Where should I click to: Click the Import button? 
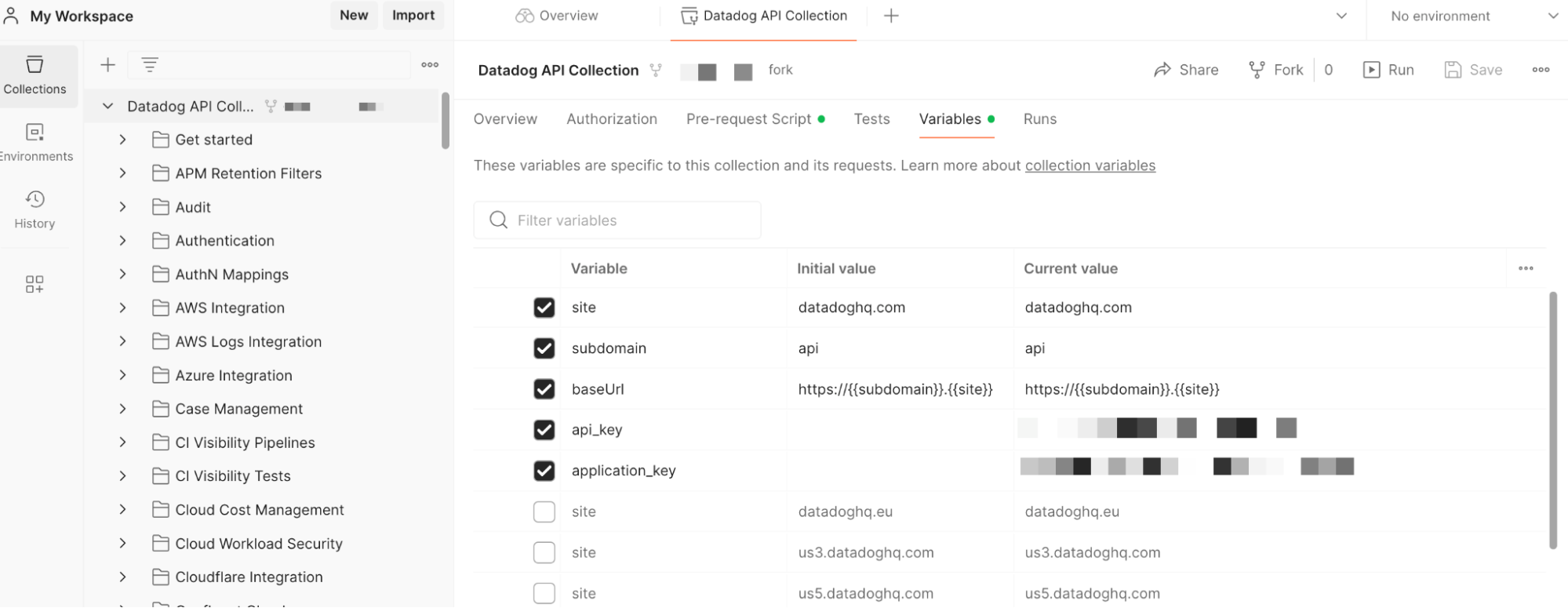413,16
